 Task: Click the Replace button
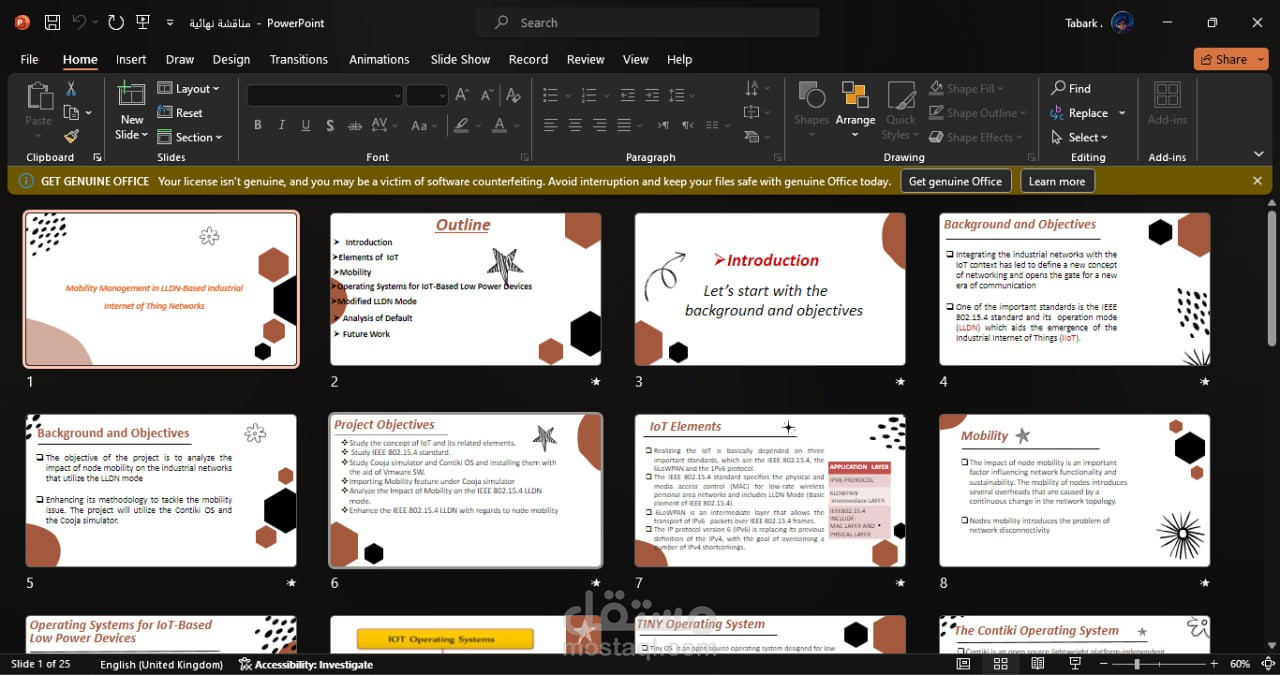[1079, 113]
